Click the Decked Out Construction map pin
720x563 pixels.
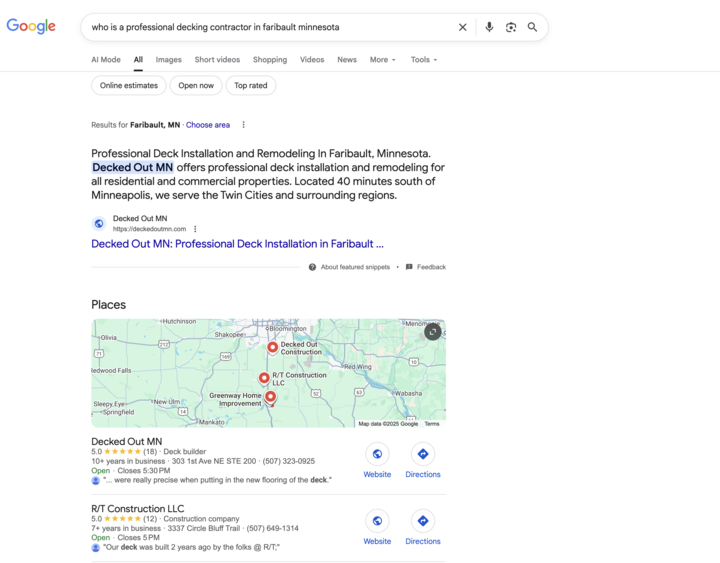[x=272, y=347]
